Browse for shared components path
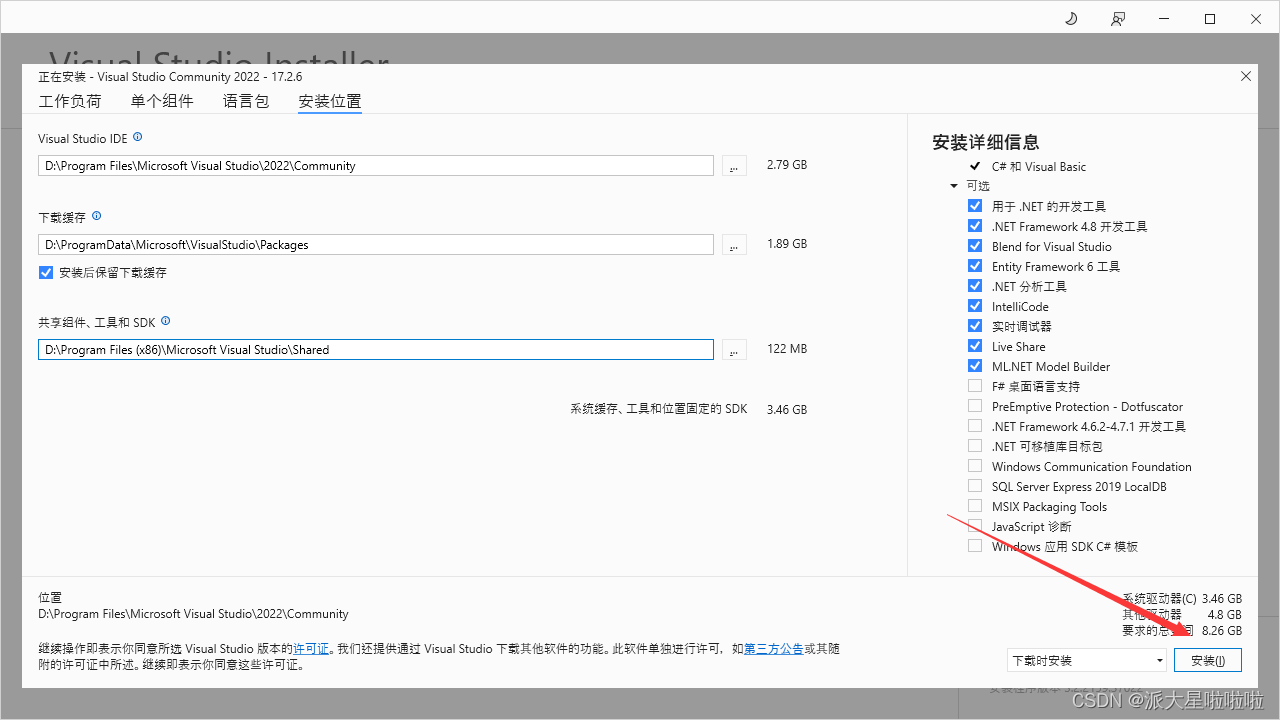This screenshot has width=1280, height=720. pos(734,350)
